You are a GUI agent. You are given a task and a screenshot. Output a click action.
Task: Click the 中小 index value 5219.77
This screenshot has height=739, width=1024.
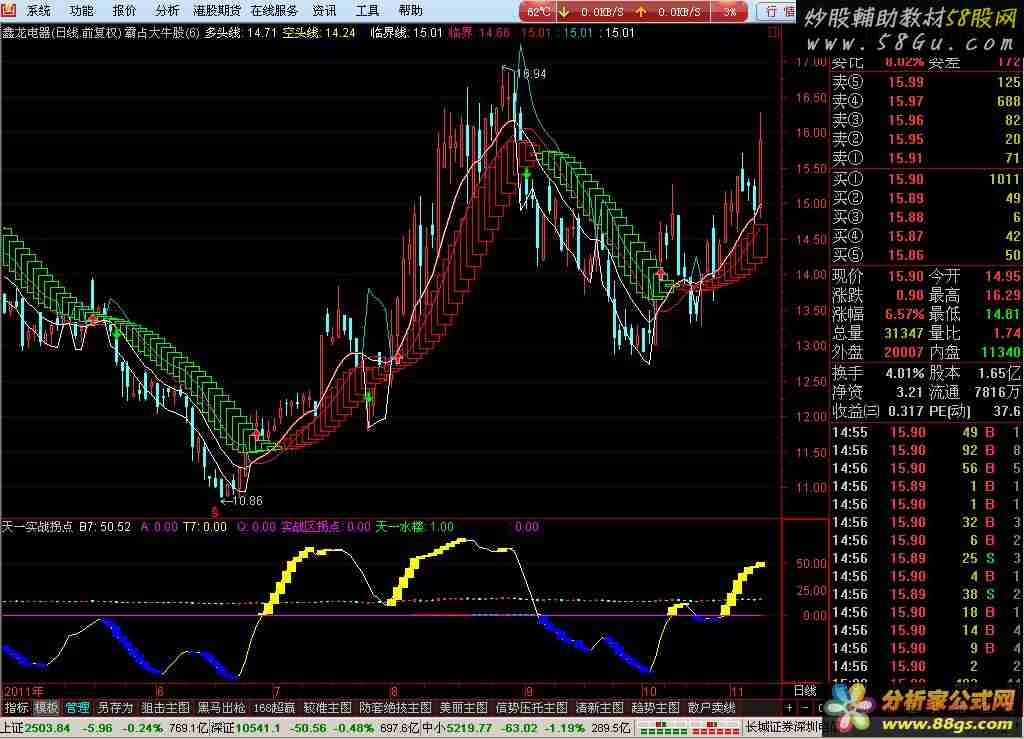[469, 727]
